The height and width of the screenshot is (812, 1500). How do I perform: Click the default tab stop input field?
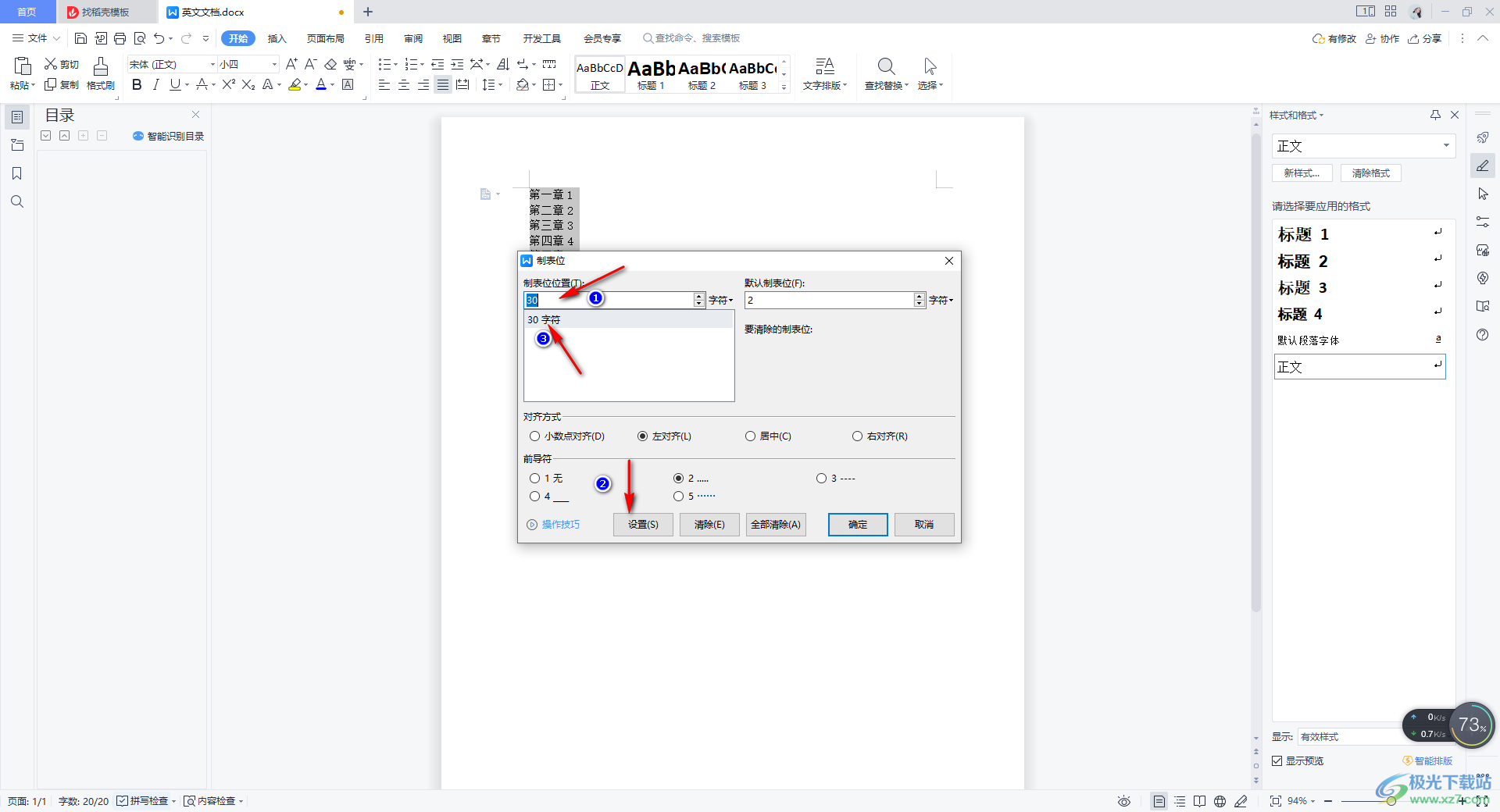click(x=830, y=300)
